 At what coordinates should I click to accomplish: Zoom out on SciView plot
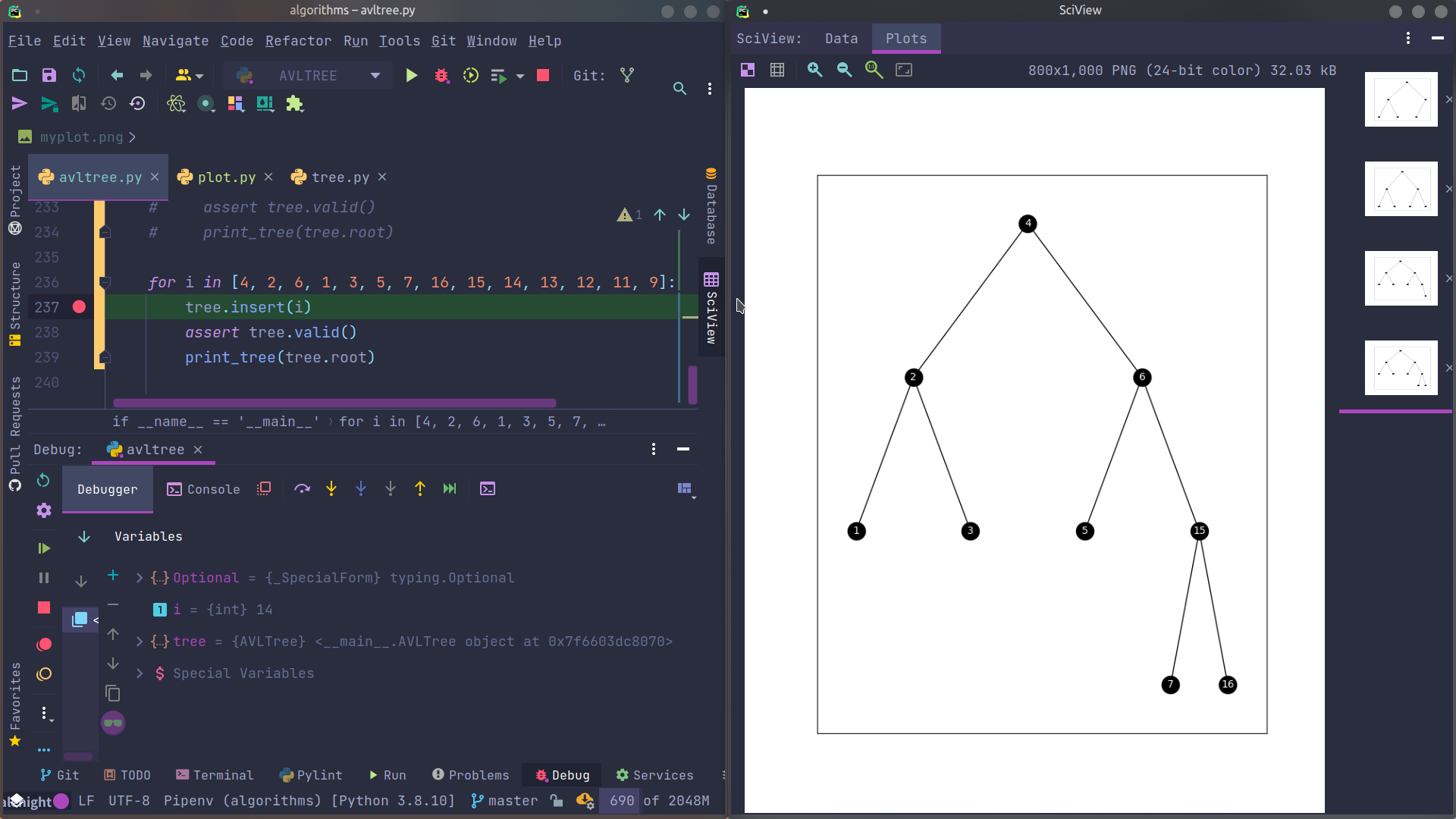844,70
